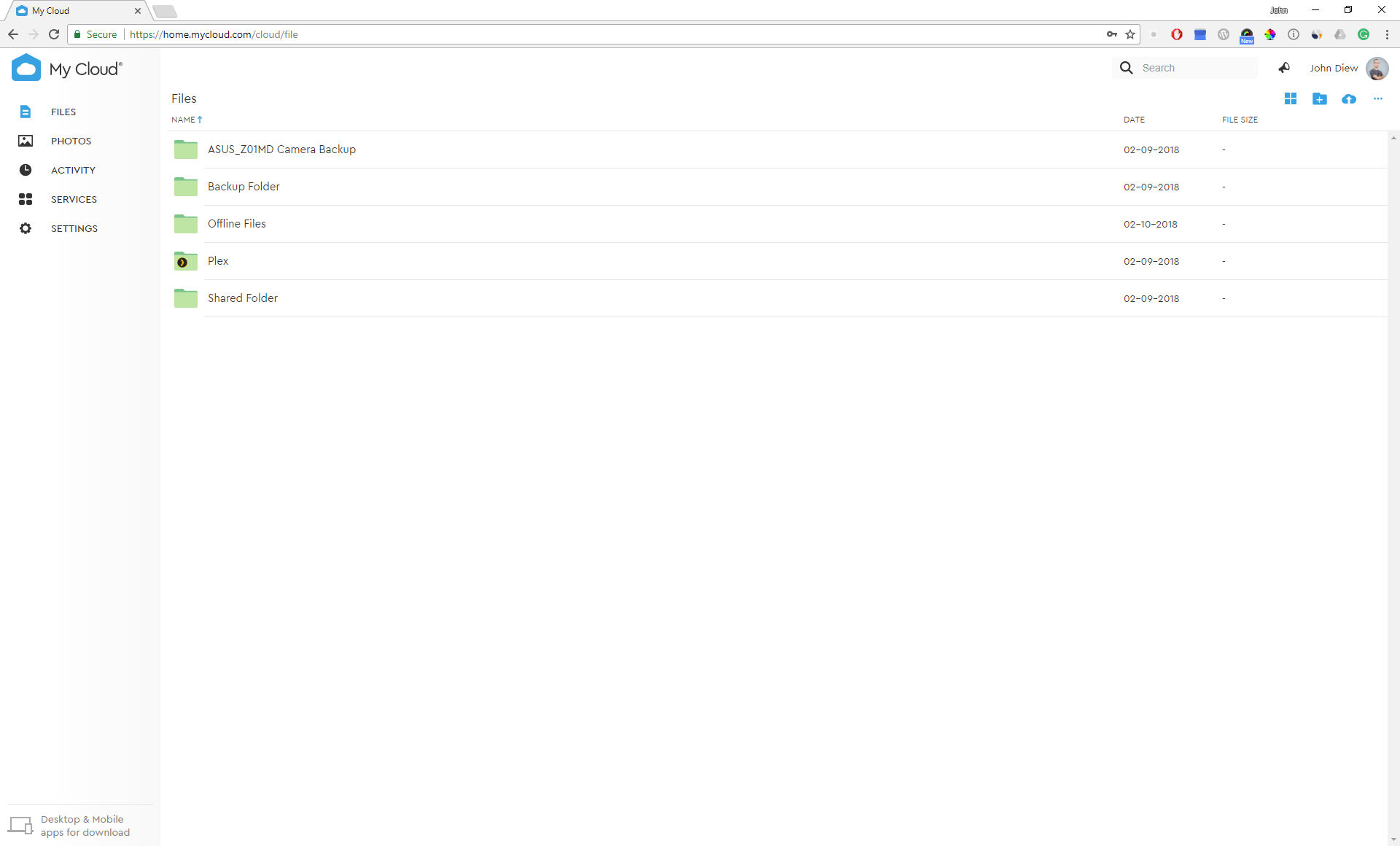Open the Files section in sidebar
This screenshot has width=1400, height=846.
(63, 112)
